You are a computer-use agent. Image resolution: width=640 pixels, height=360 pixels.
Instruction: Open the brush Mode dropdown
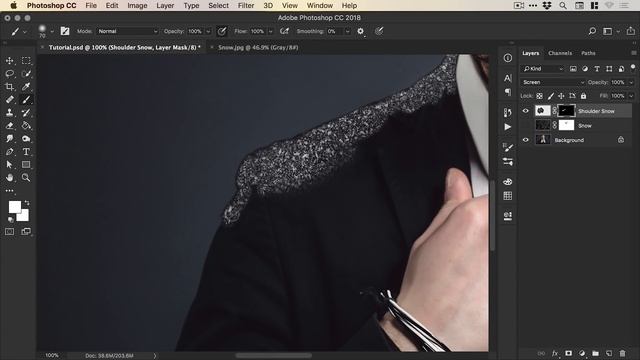click(127, 31)
